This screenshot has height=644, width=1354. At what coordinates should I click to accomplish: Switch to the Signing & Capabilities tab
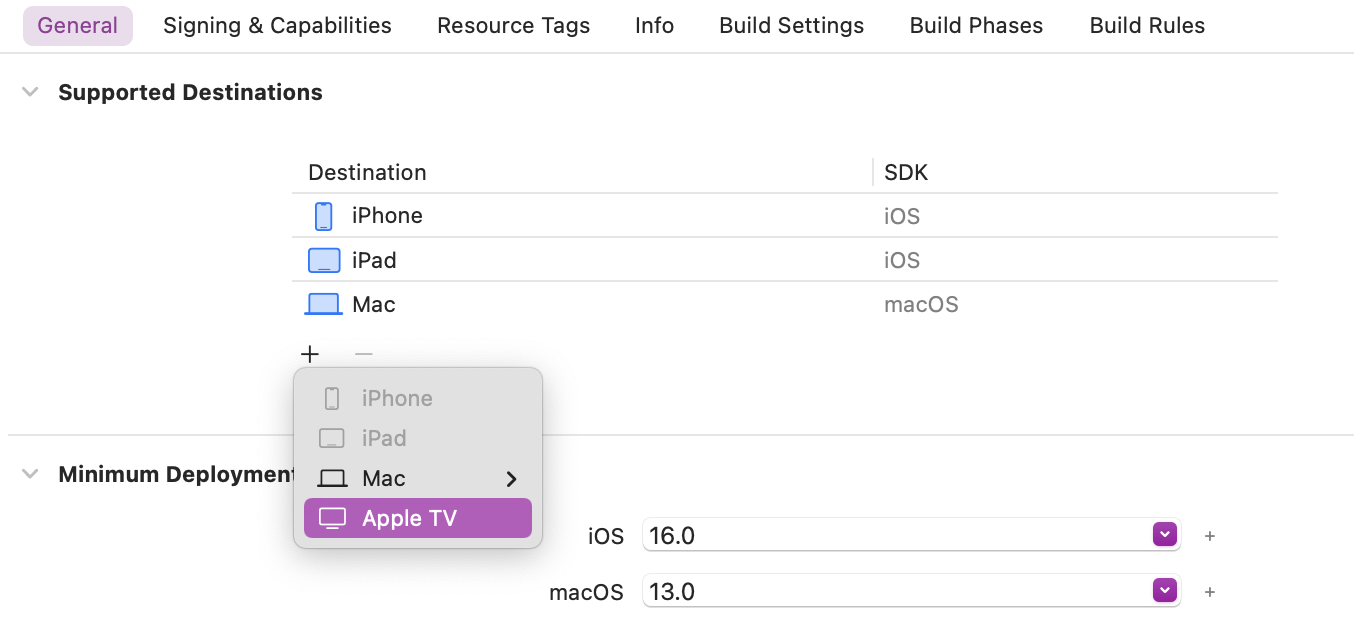[278, 26]
